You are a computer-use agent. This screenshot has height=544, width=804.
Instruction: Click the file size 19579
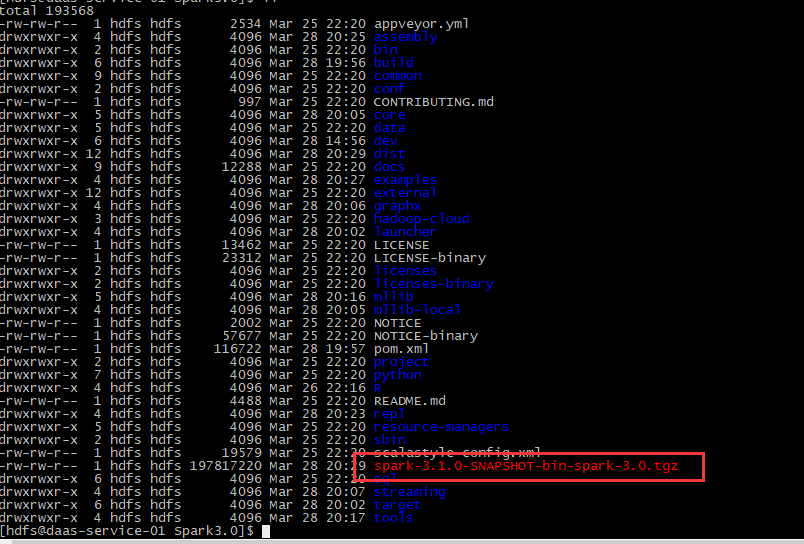(x=242, y=453)
